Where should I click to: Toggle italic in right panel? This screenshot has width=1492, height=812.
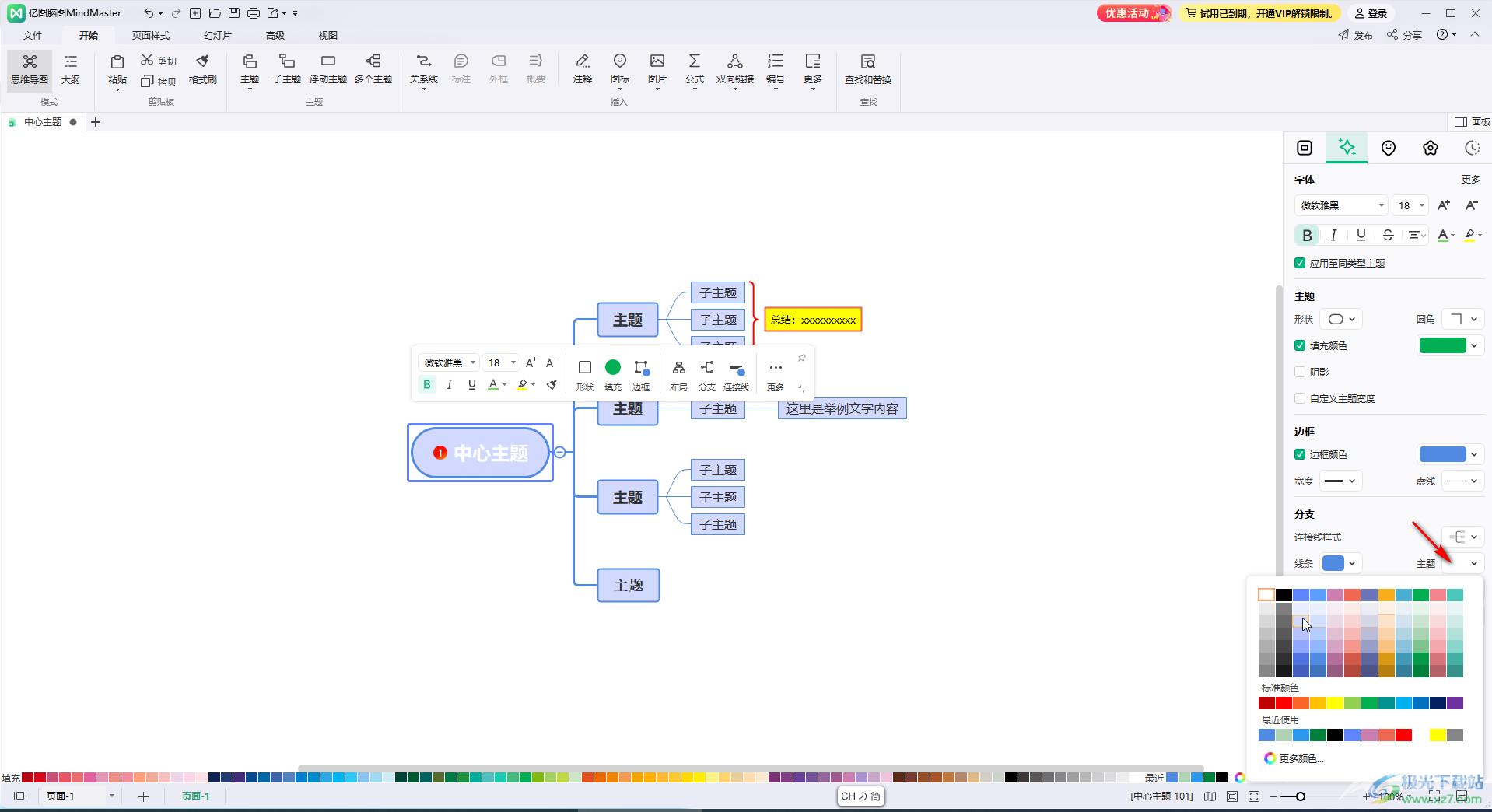click(x=1333, y=235)
